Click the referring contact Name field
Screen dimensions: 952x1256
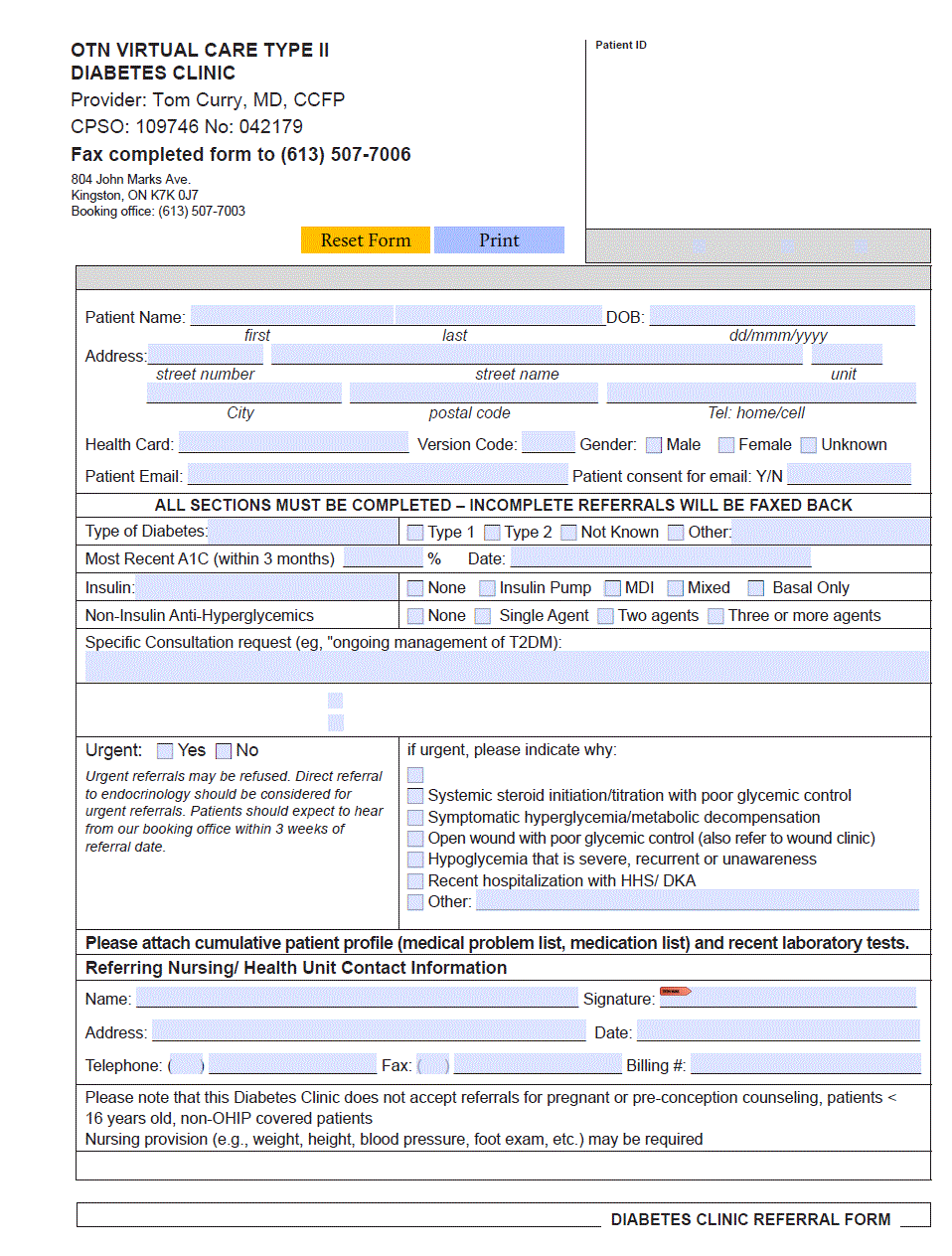point(358,999)
